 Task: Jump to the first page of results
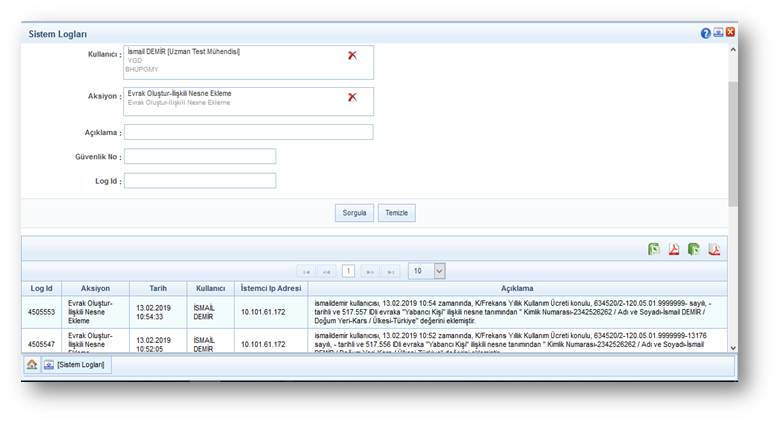[x=306, y=271]
